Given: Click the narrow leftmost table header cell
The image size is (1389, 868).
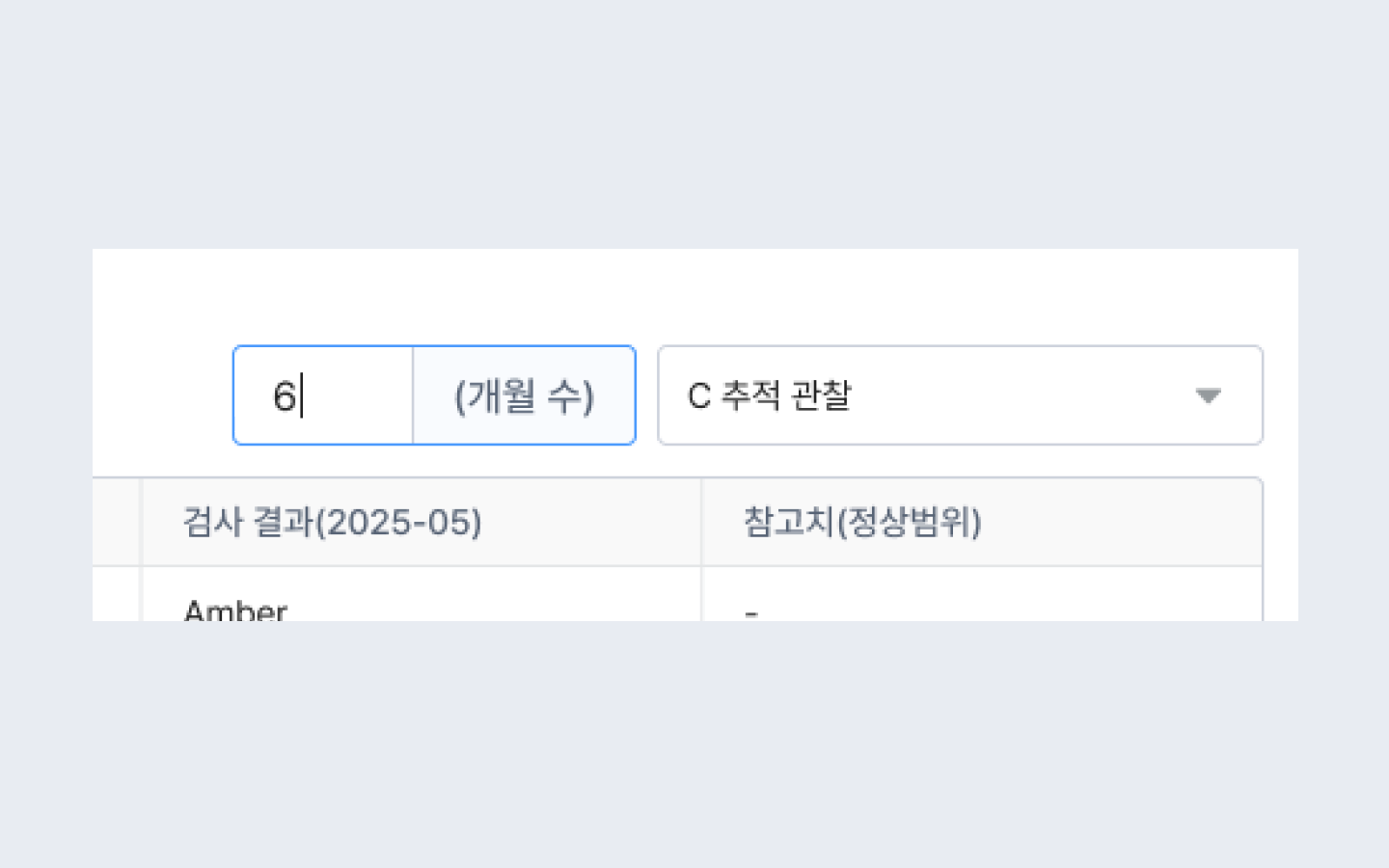Looking at the screenshot, I should 117,523.
